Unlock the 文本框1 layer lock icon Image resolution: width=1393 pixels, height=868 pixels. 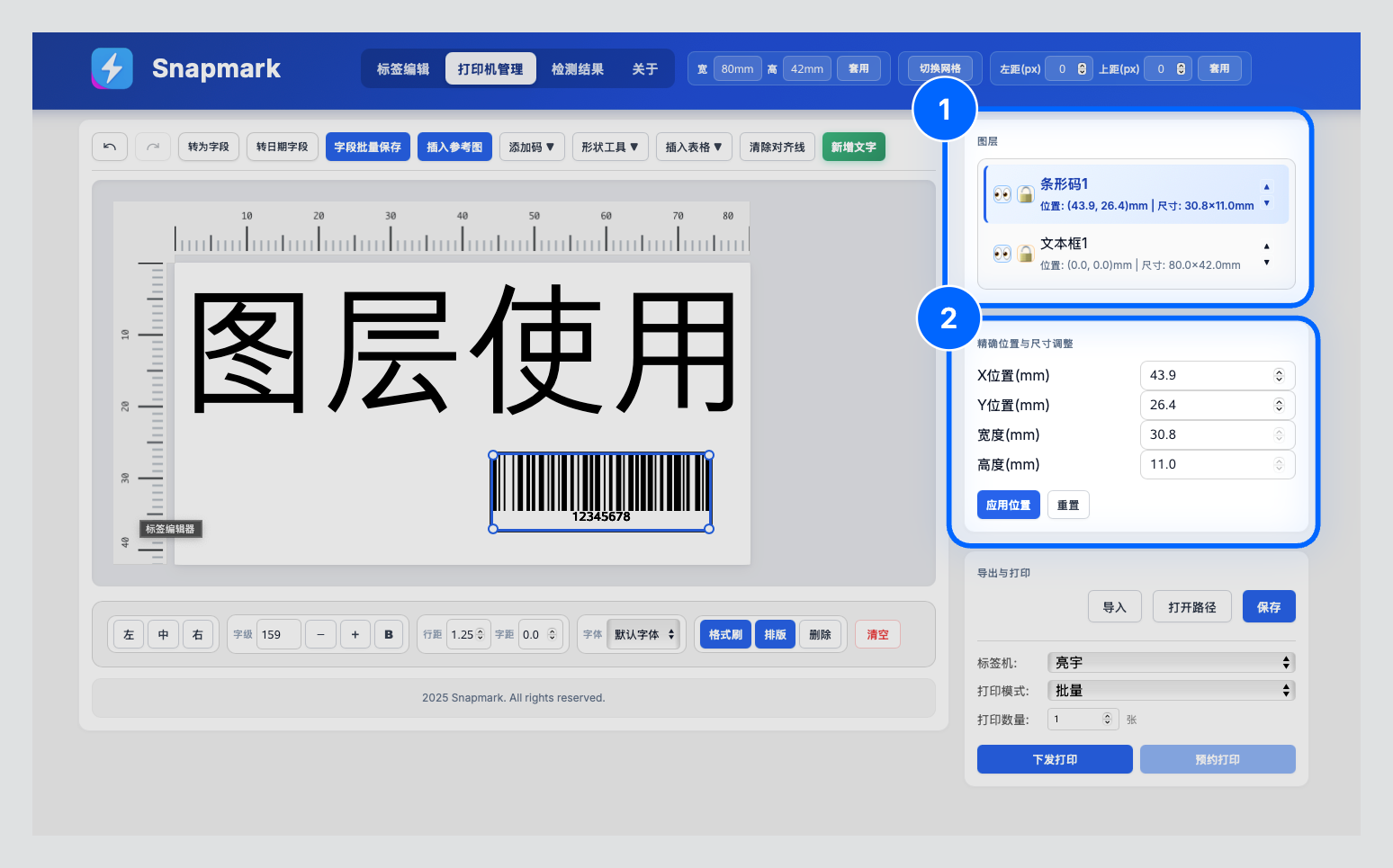click(x=1026, y=253)
